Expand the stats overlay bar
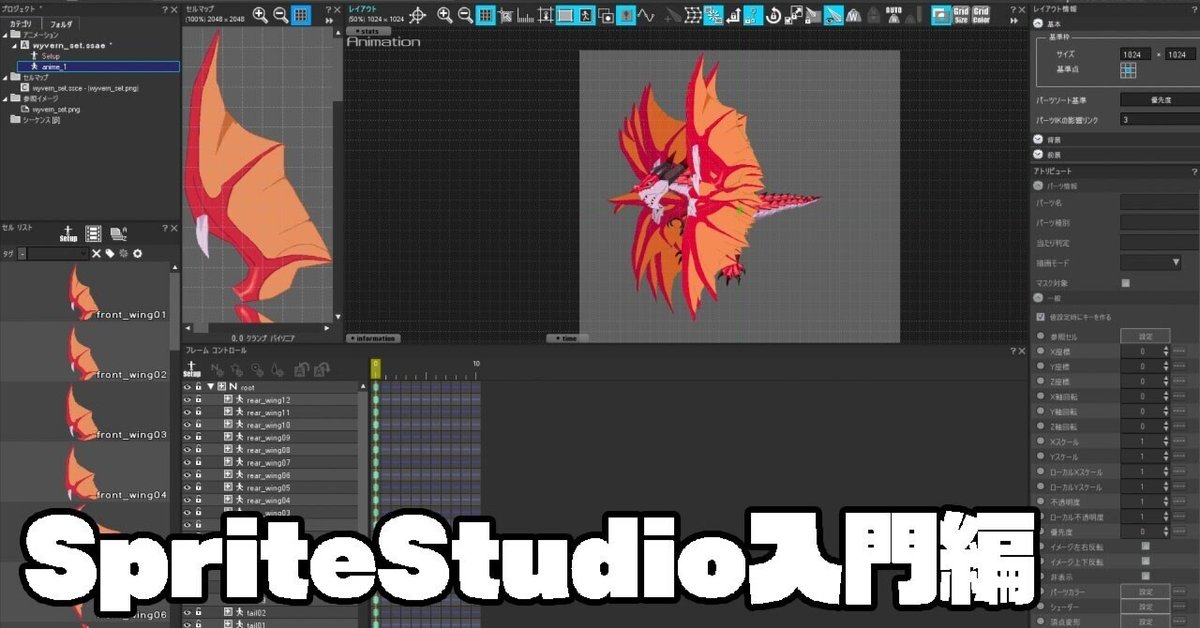Image resolution: width=1200 pixels, height=628 pixels. (x=367, y=32)
